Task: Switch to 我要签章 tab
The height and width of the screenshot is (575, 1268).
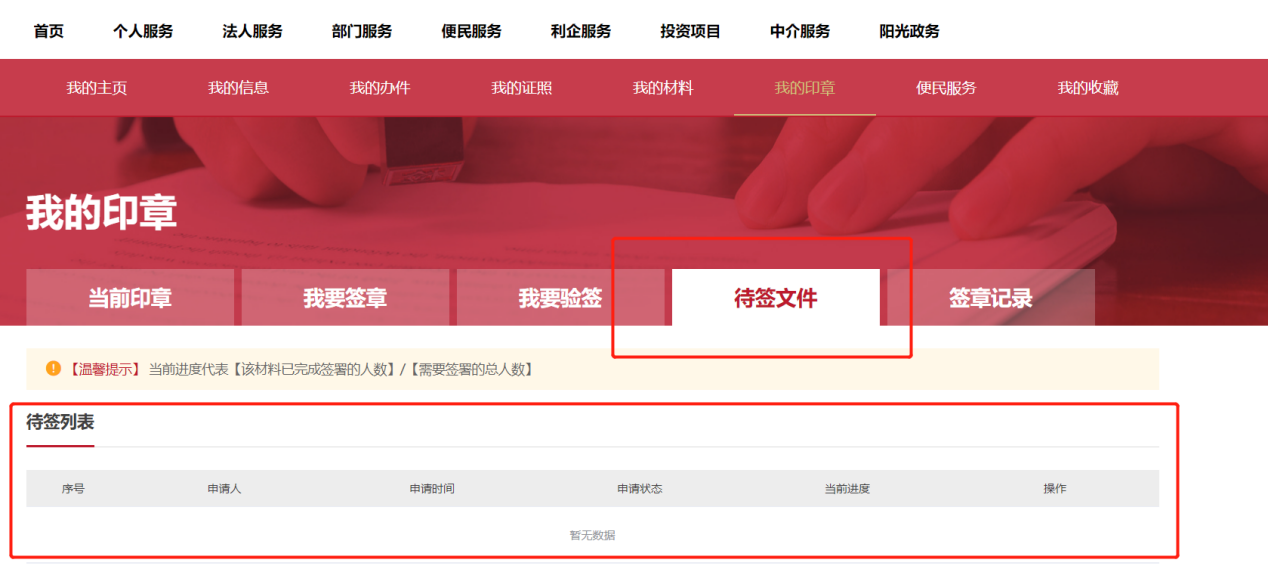Action: (345, 298)
